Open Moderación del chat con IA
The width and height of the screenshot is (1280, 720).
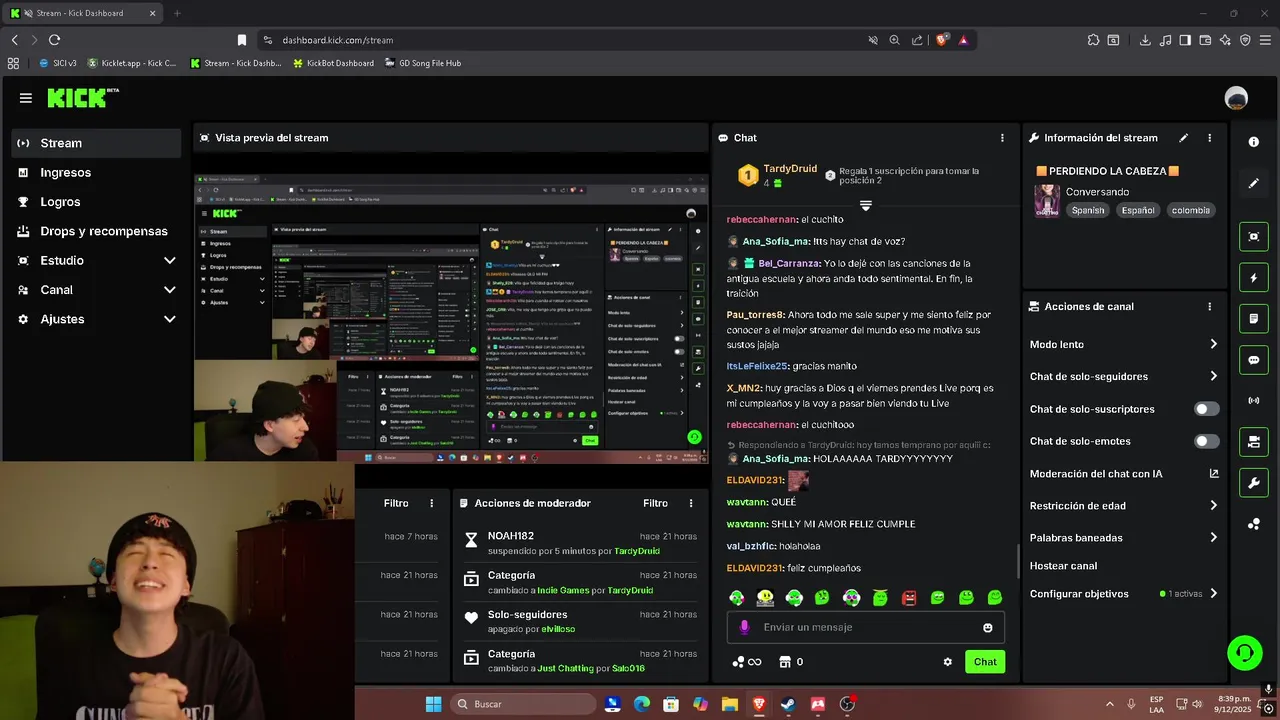(1124, 474)
